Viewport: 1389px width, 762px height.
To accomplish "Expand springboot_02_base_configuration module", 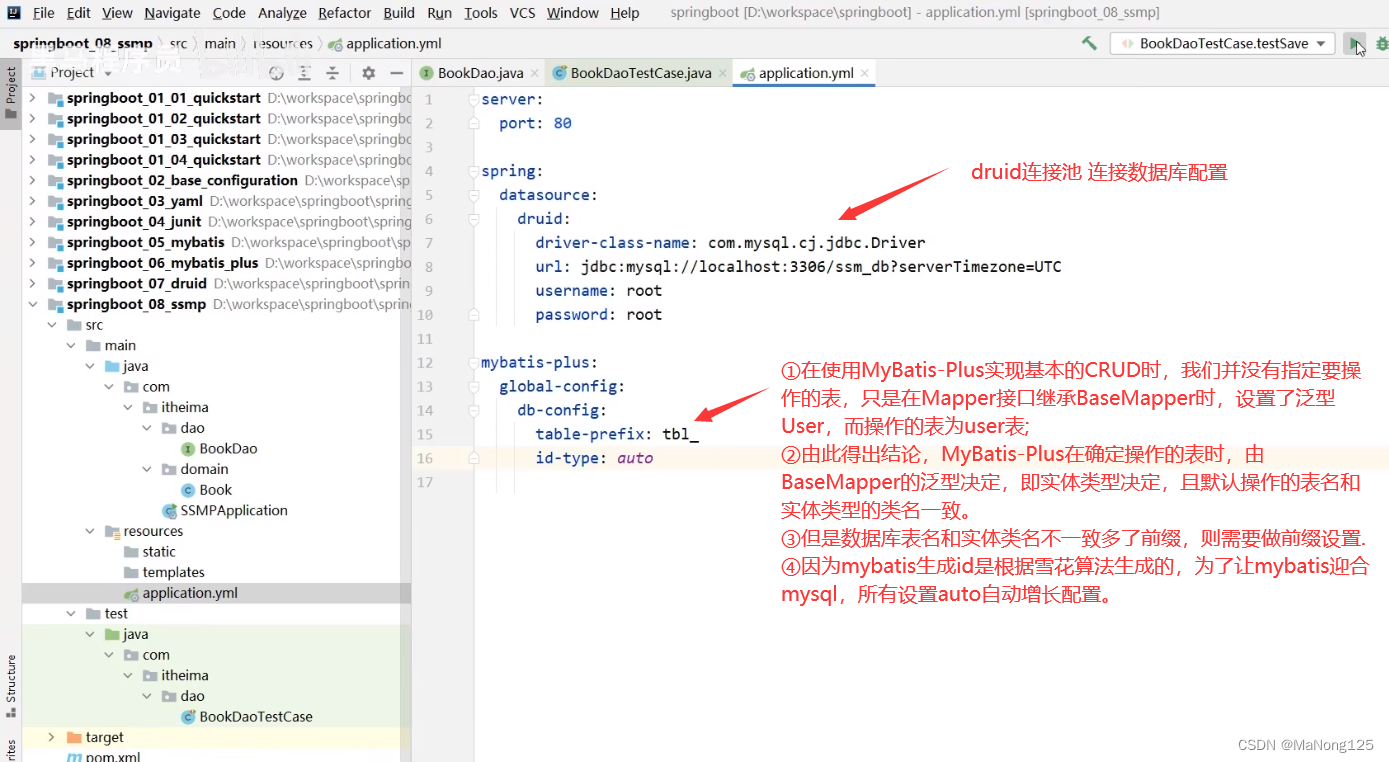I will point(32,180).
